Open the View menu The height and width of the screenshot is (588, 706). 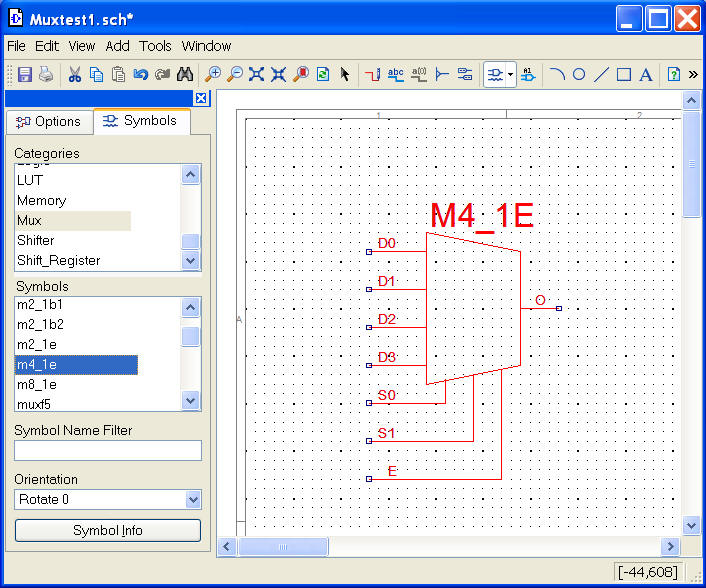82,46
